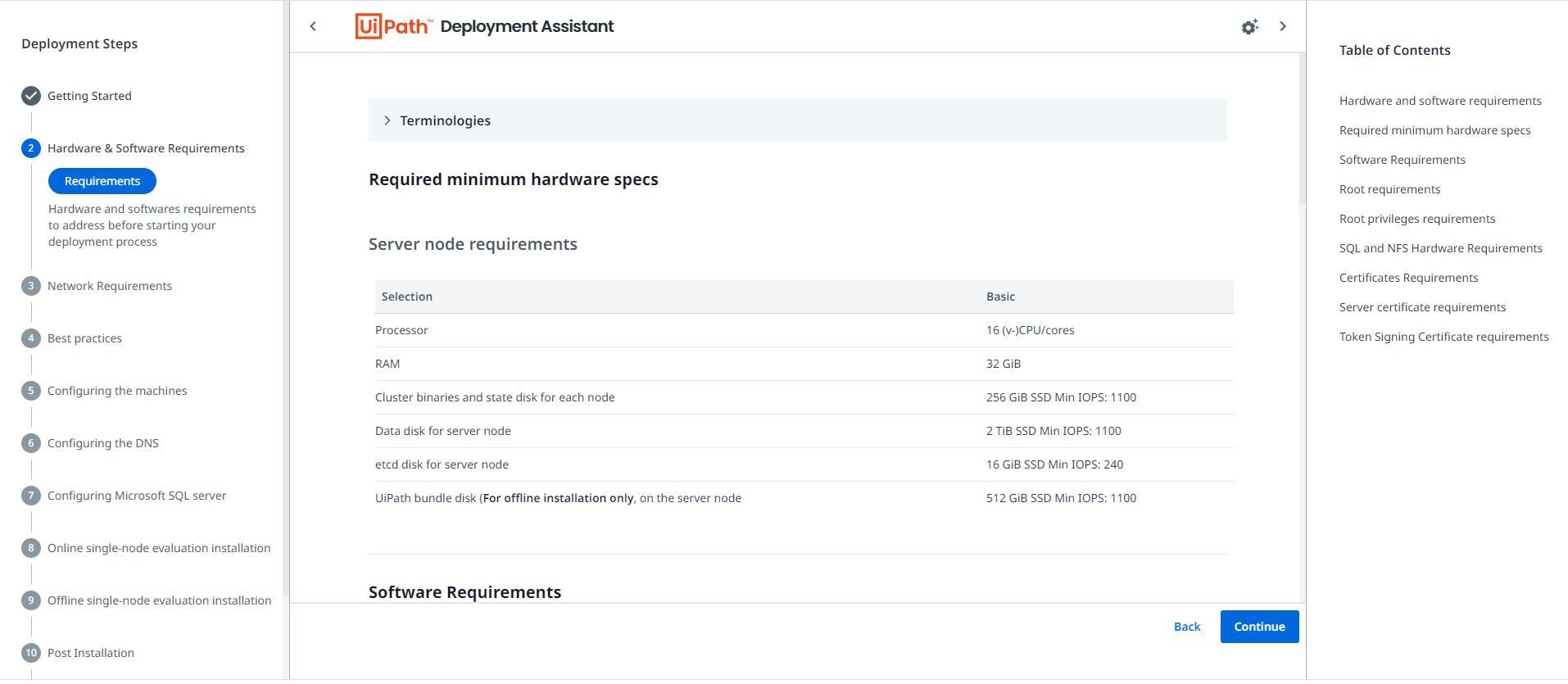Click 512 GiB SSD Min IOPS value
Viewport: 1568px width, 684px height.
coord(1061,498)
